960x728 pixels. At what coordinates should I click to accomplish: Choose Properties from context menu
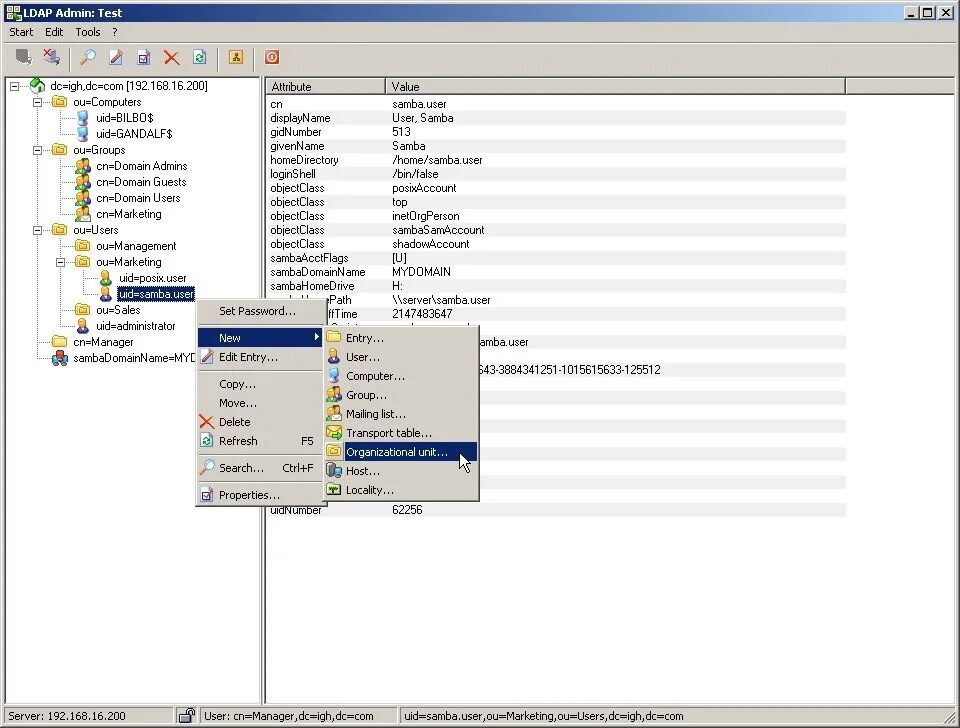point(260,495)
